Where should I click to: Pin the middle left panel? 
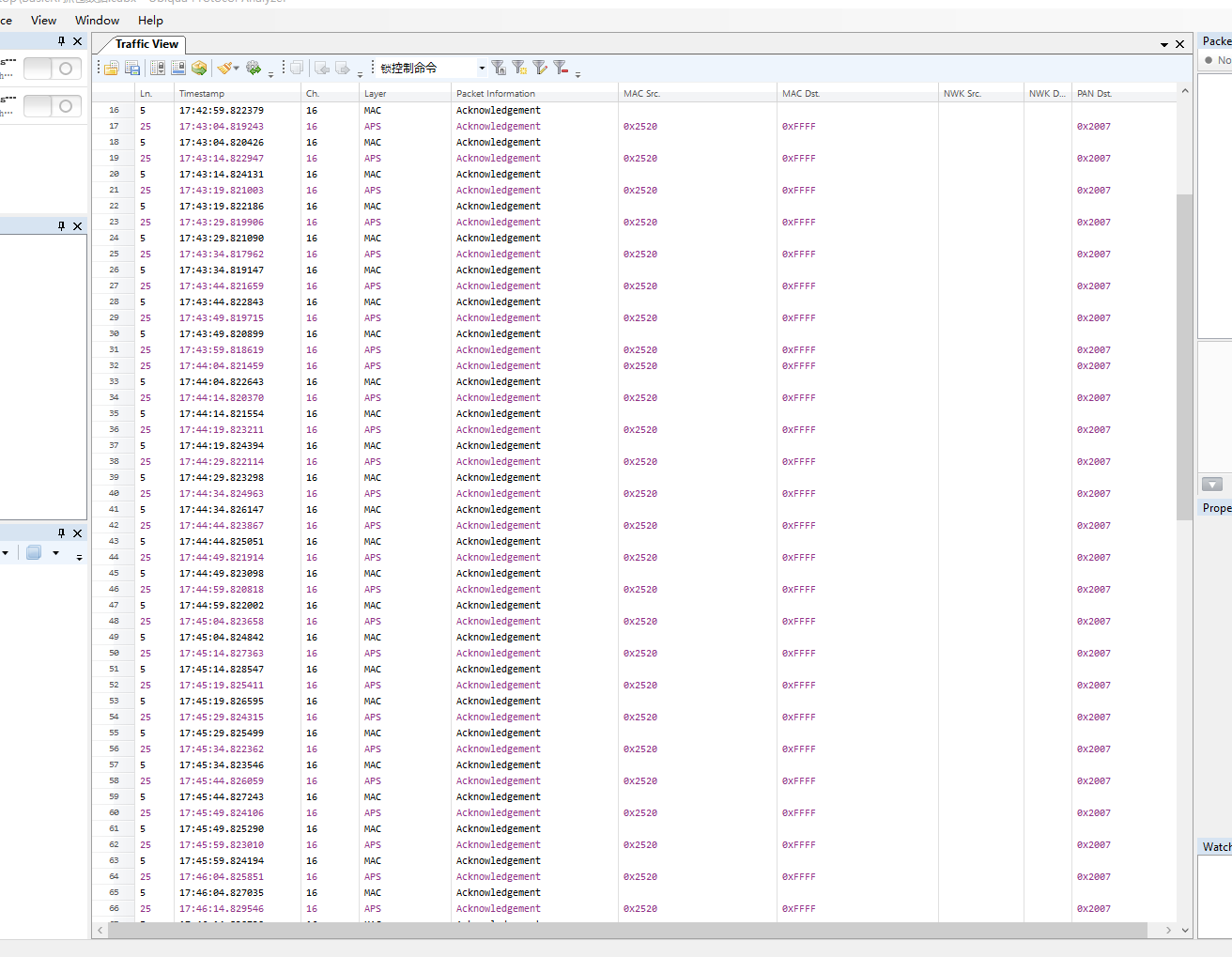point(62,226)
